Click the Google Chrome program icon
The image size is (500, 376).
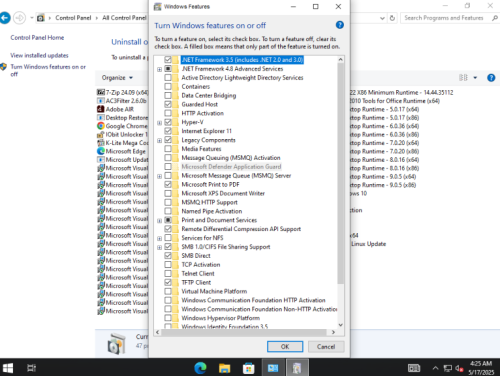point(100,126)
